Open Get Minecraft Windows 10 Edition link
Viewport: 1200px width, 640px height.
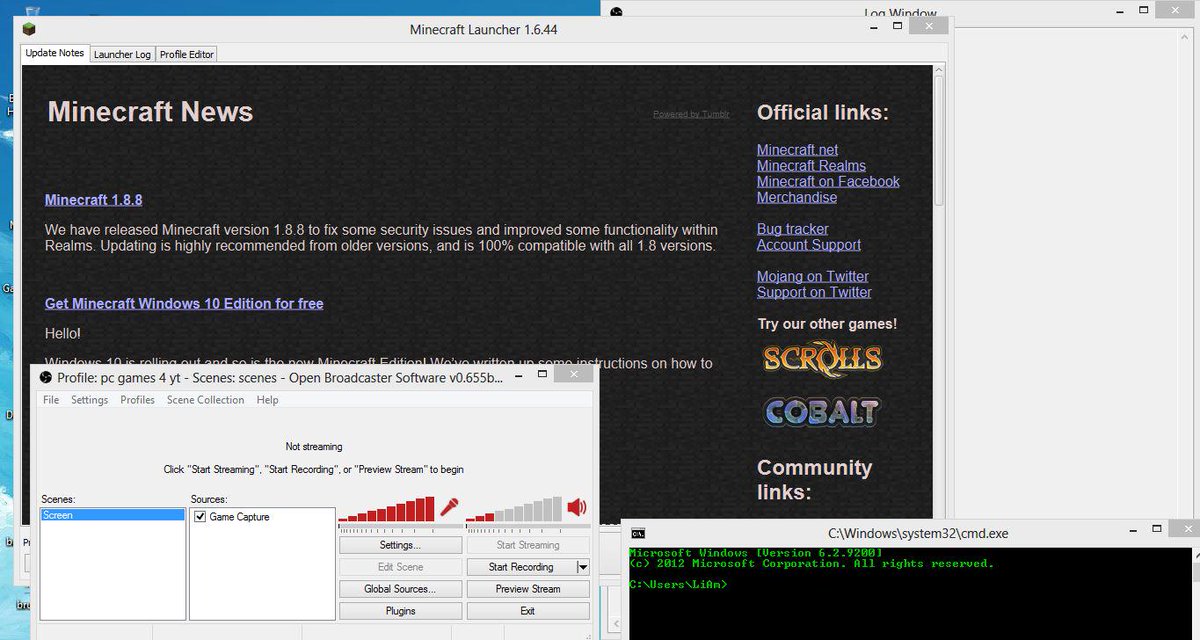184,304
